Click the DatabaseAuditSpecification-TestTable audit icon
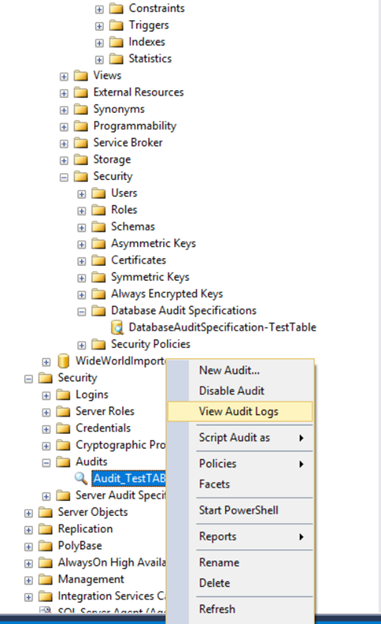Image resolution: width=381 pixels, height=624 pixels. coord(117,328)
